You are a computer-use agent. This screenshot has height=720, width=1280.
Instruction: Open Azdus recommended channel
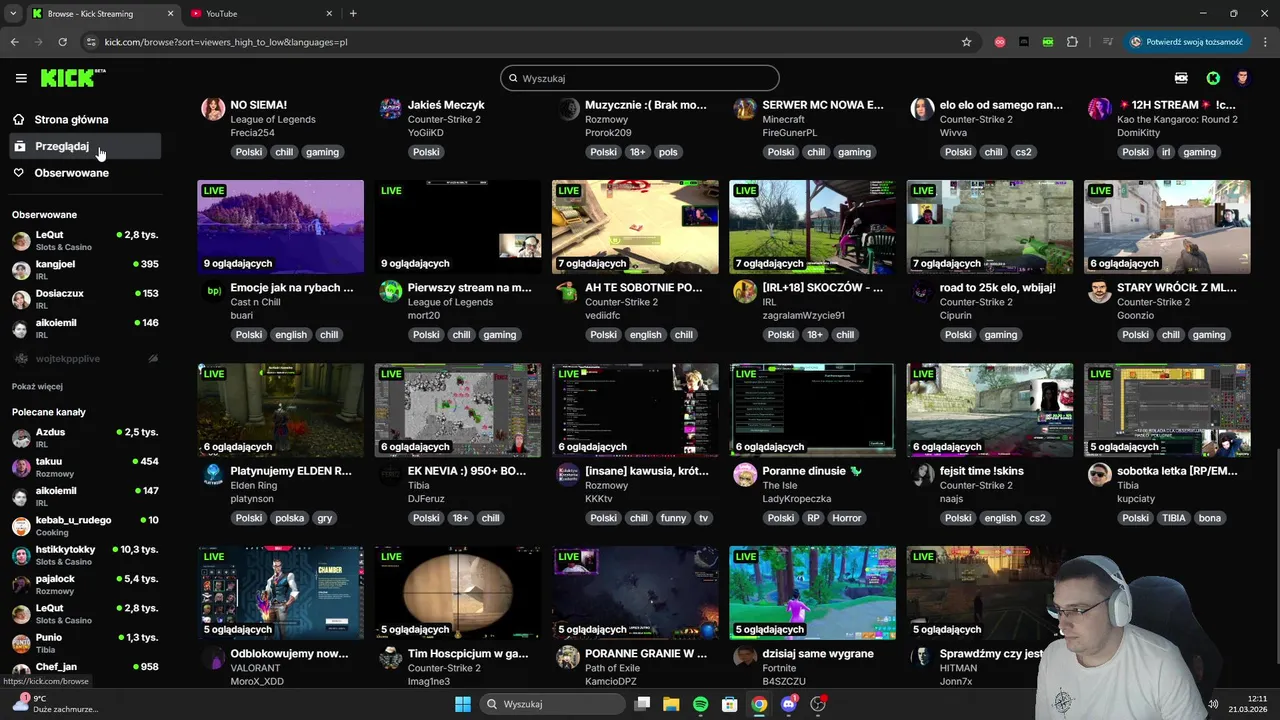pyautogui.click(x=85, y=438)
